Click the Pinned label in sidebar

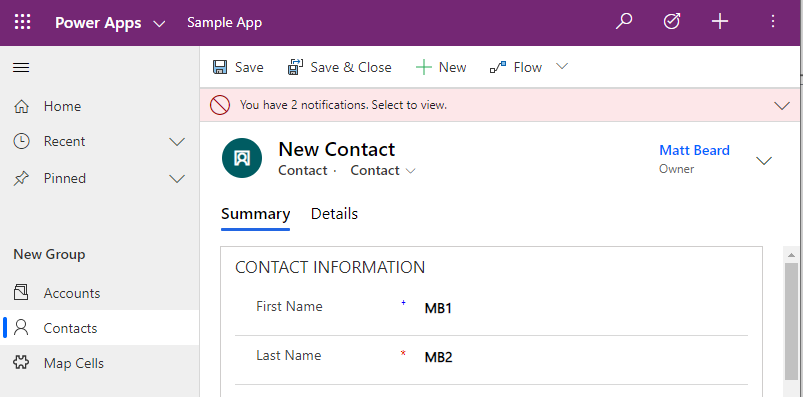(x=65, y=178)
